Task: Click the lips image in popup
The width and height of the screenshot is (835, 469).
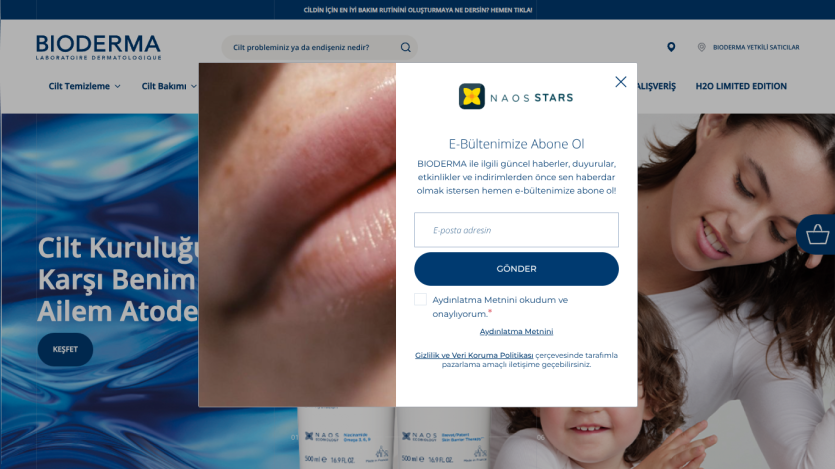Action: 297,235
